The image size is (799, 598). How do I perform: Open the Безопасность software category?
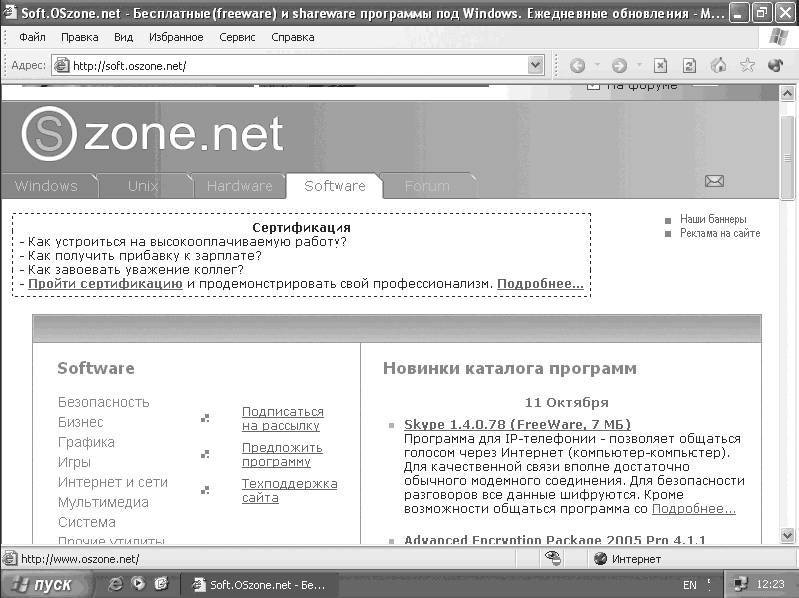pos(103,402)
